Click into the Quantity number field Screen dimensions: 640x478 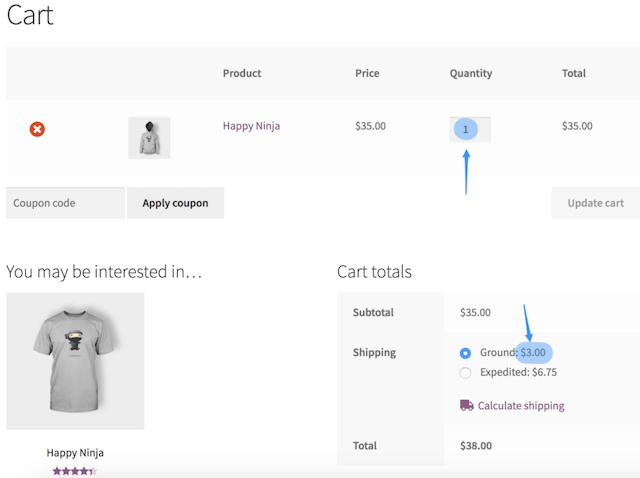coord(469,129)
